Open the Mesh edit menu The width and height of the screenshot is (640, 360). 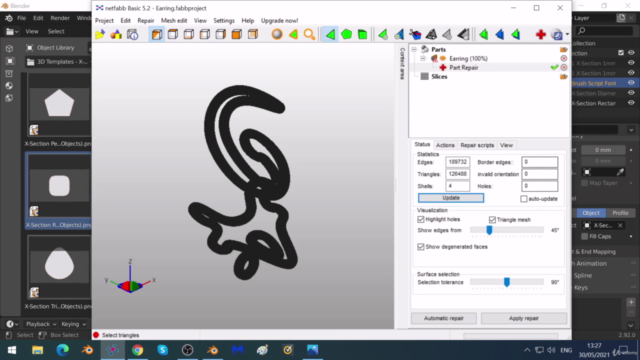click(x=174, y=20)
